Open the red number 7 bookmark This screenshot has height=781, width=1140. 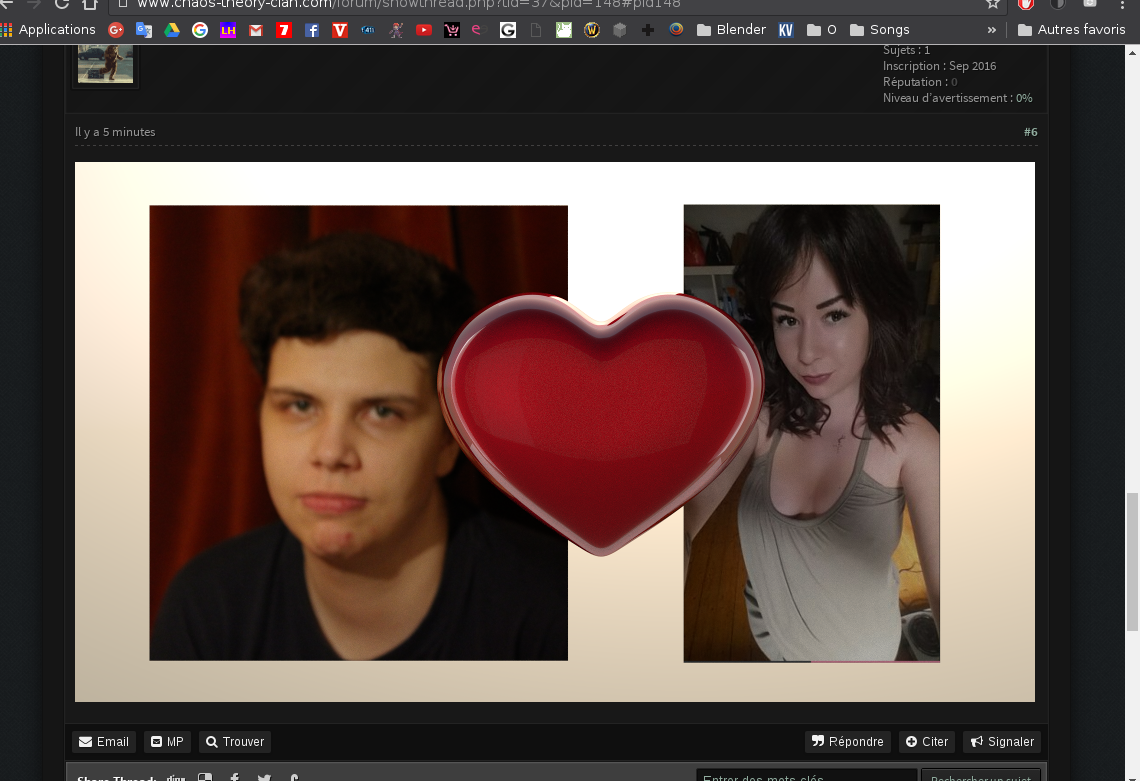pyautogui.click(x=284, y=30)
